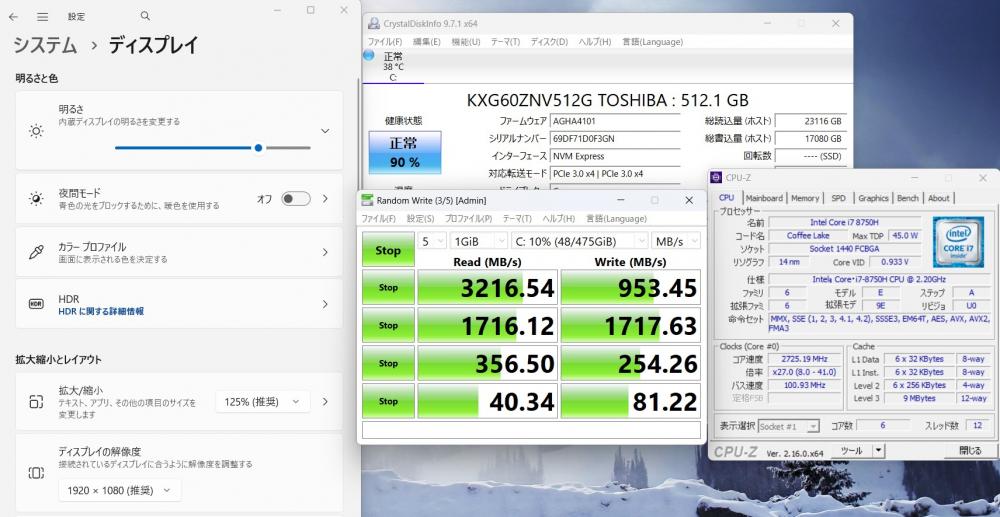Click the CrystalDiskInfo title bar icon
The height and width of the screenshot is (517, 1000).
[374, 24]
